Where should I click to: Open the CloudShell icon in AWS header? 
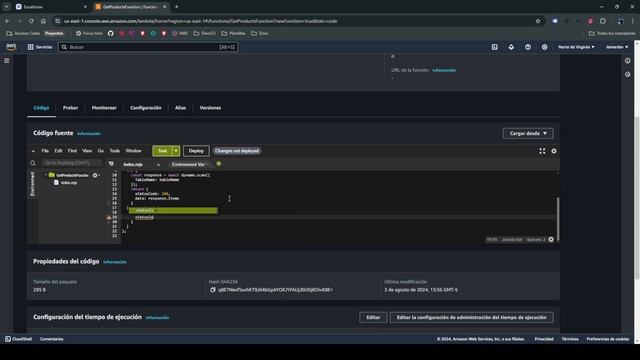click(494, 47)
